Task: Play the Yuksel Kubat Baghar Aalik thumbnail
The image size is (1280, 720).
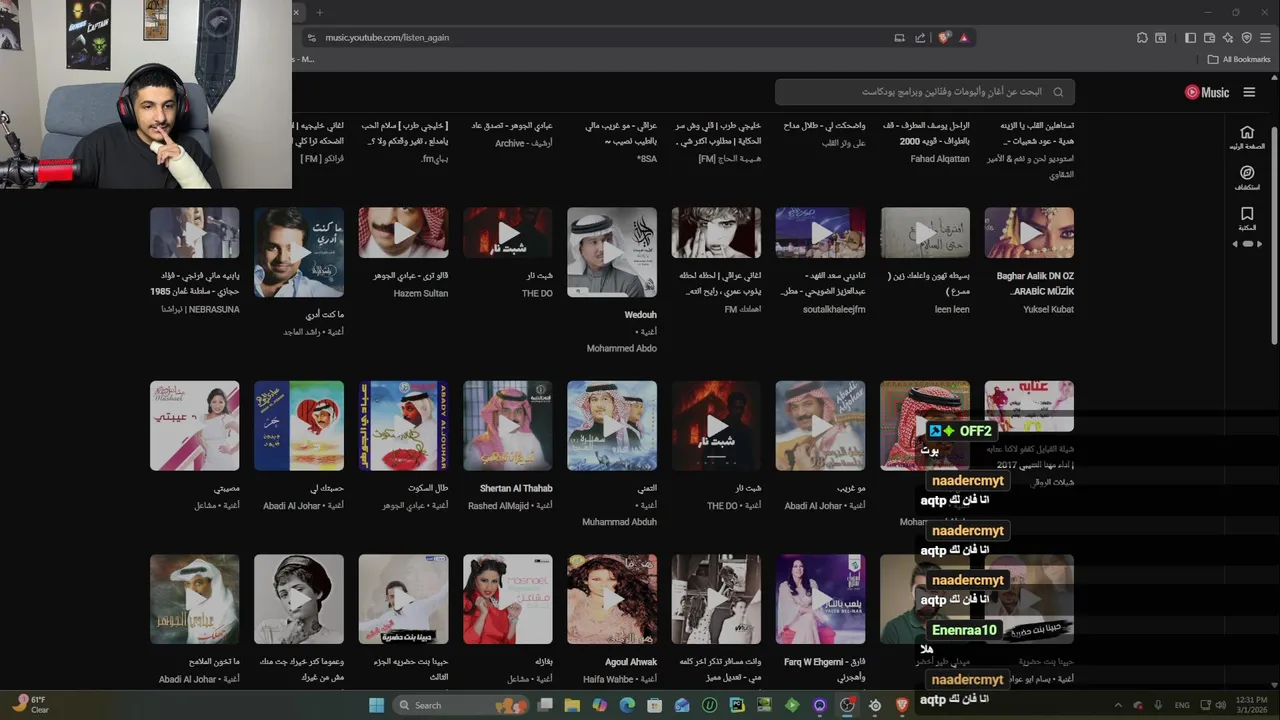Action: click(1029, 233)
